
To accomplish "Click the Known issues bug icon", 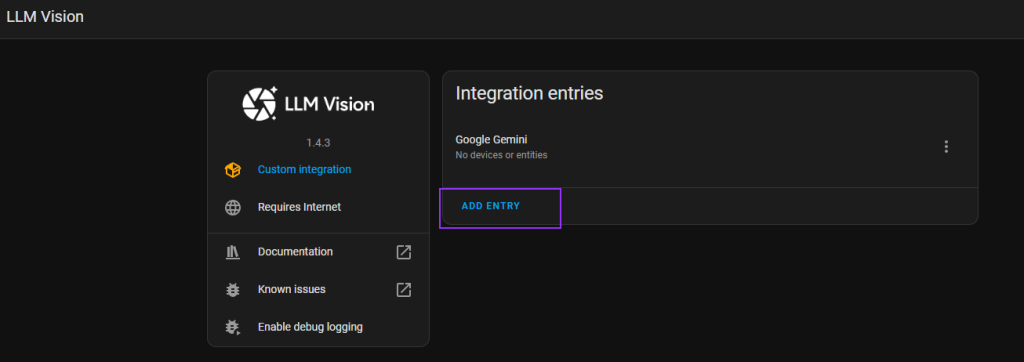I will coord(232,289).
